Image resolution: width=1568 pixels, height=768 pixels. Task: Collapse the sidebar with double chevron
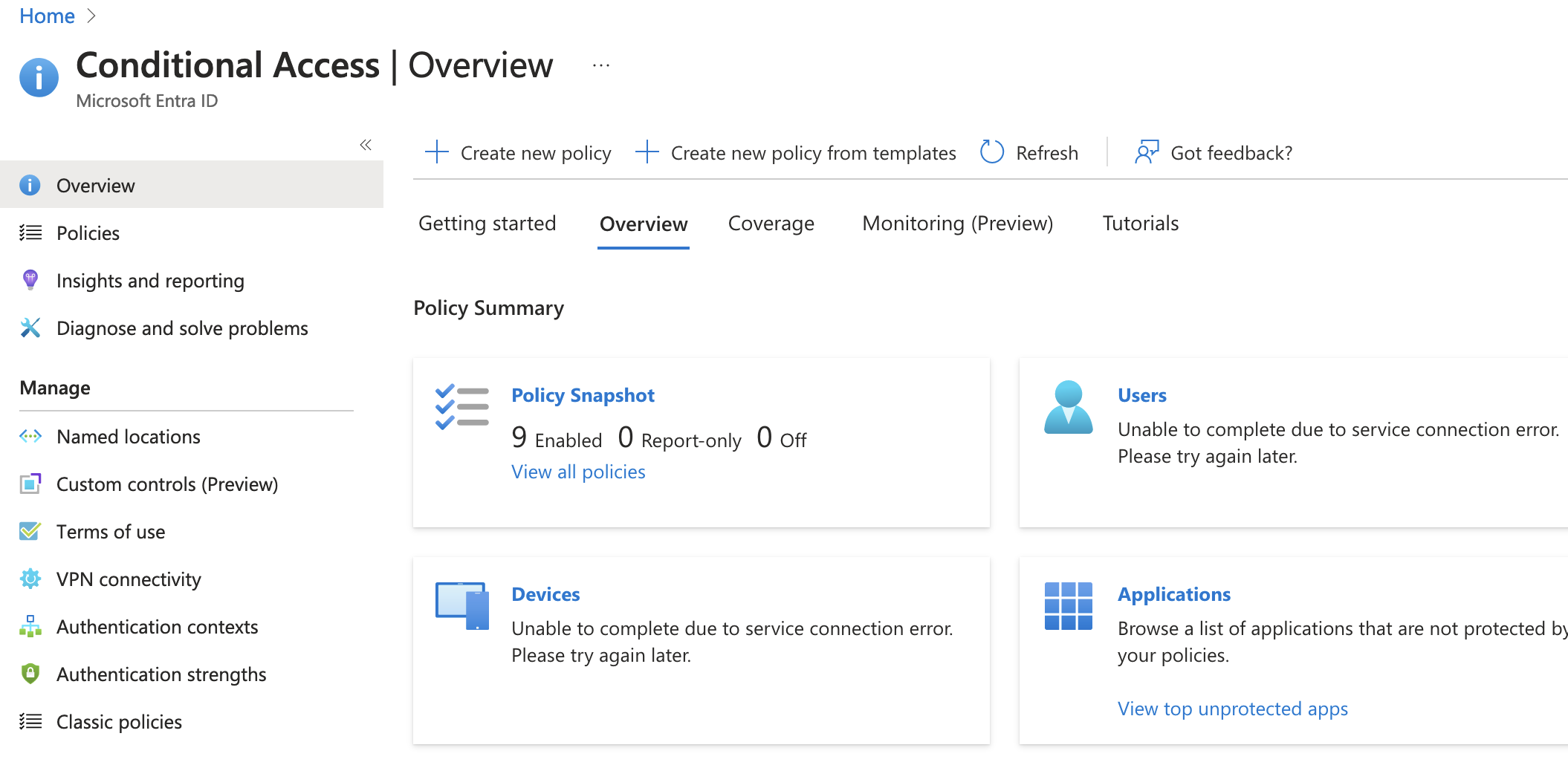tap(366, 145)
